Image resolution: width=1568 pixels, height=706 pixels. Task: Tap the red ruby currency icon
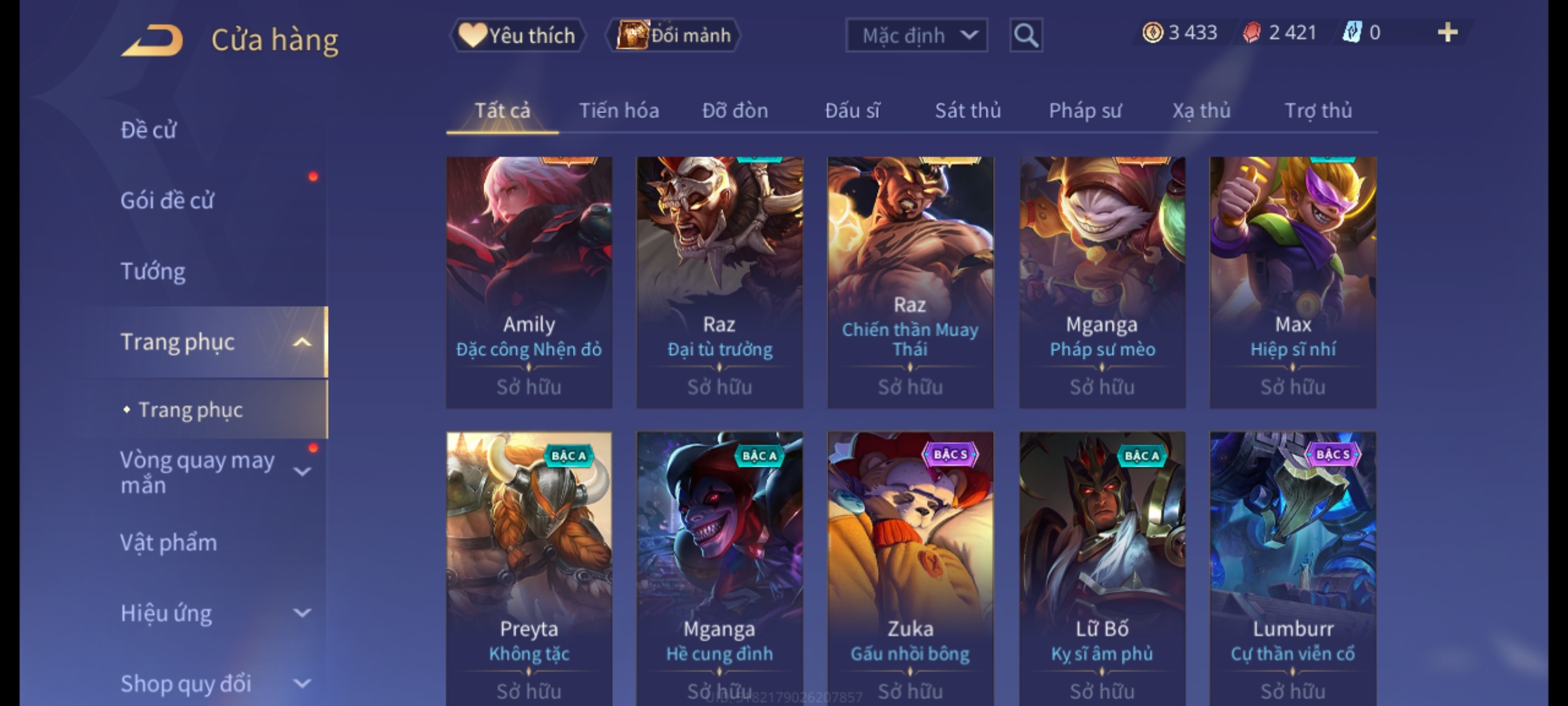pyautogui.click(x=1252, y=33)
